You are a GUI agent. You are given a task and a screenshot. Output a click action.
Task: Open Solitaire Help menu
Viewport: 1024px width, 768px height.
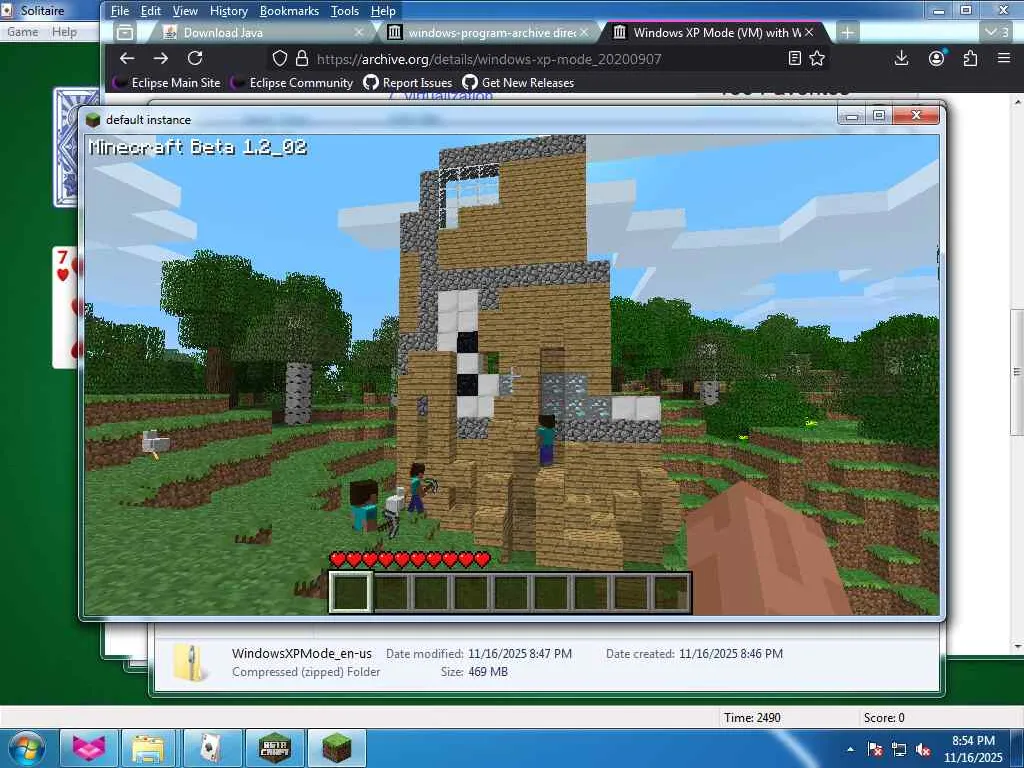point(64,32)
